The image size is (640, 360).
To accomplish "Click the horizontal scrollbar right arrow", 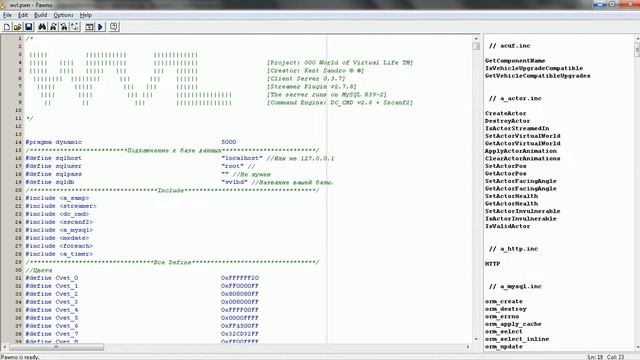I will (x=468, y=347).
